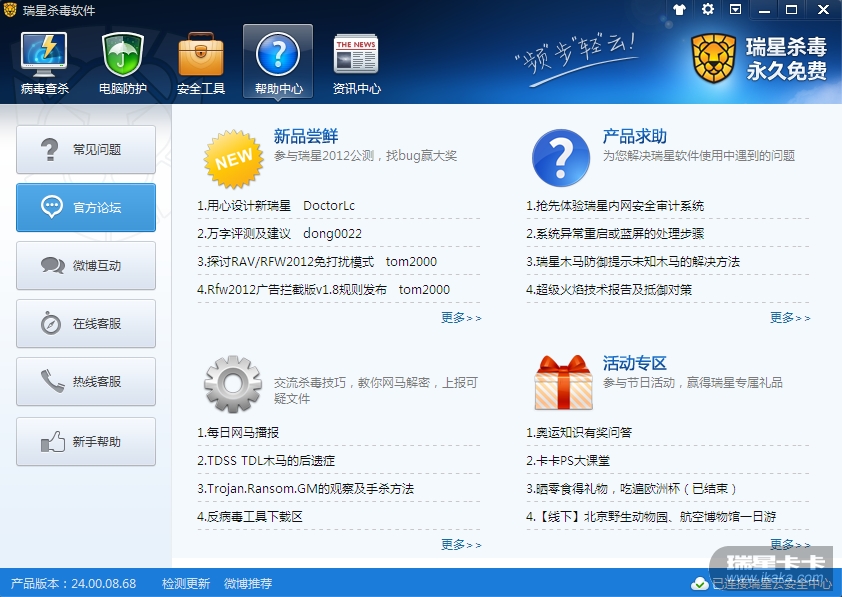Viewport: 842px width, 597px height.
Task: Click 更多 under 新品尝鲜 list
Action: [x=461, y=318]
